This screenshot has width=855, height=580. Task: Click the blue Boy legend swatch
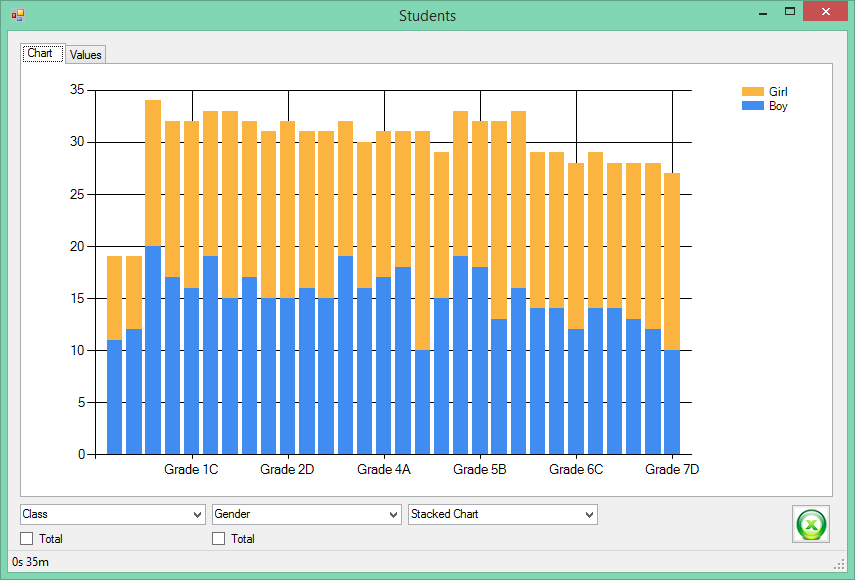pos(752,106)
